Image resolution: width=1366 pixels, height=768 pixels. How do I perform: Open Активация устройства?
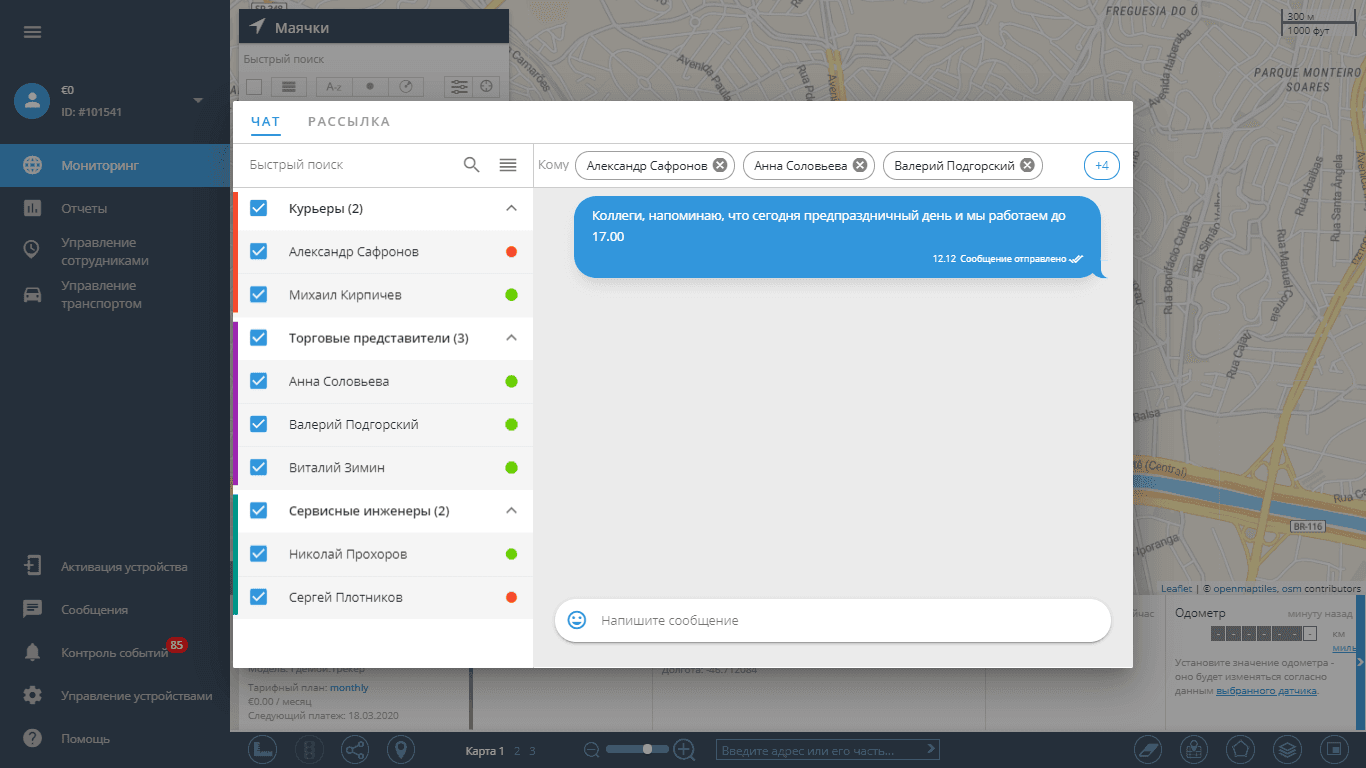[x=115, y=566]
